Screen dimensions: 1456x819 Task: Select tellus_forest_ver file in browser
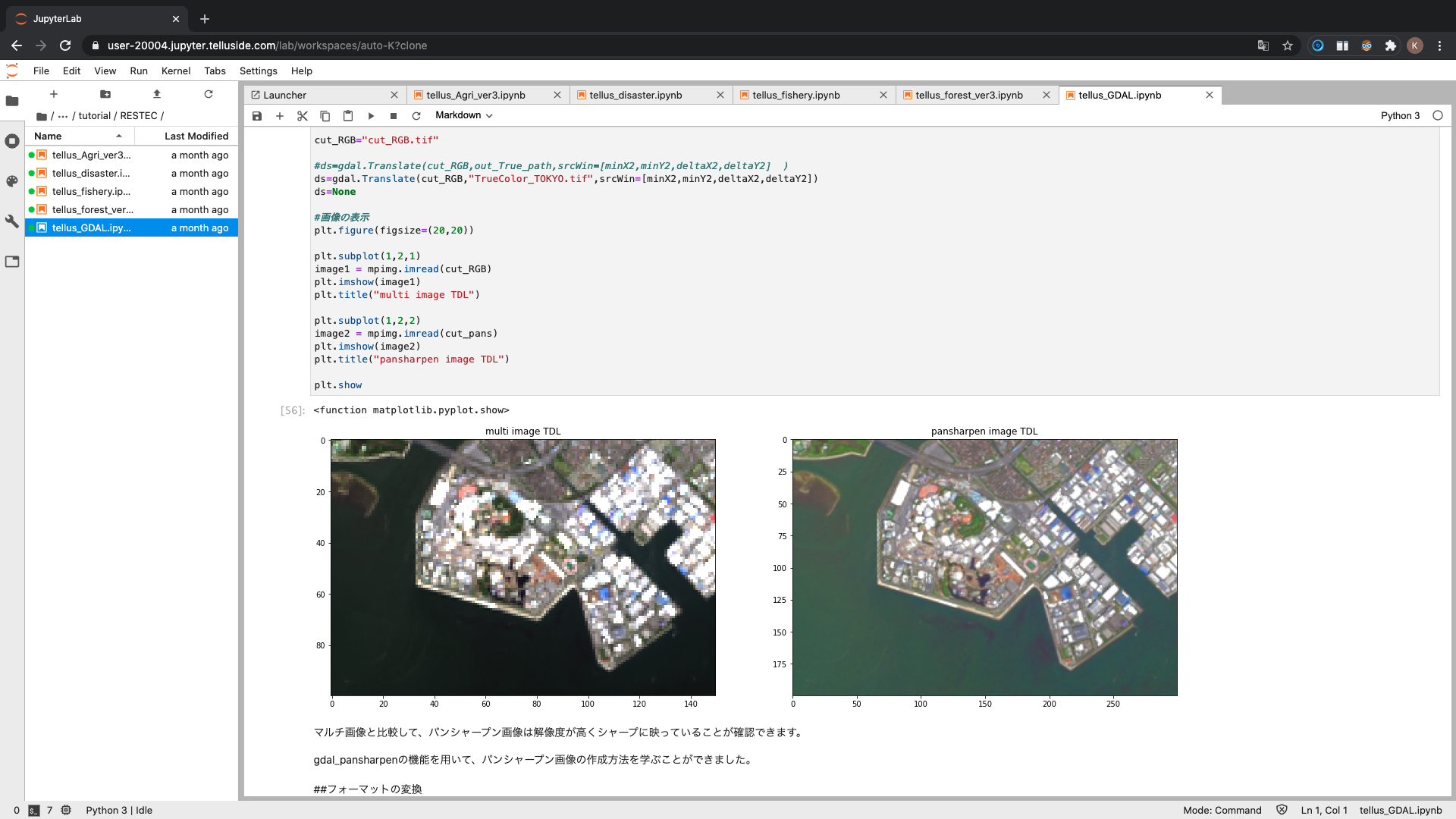pyautogui.click(x=131, y=209)
